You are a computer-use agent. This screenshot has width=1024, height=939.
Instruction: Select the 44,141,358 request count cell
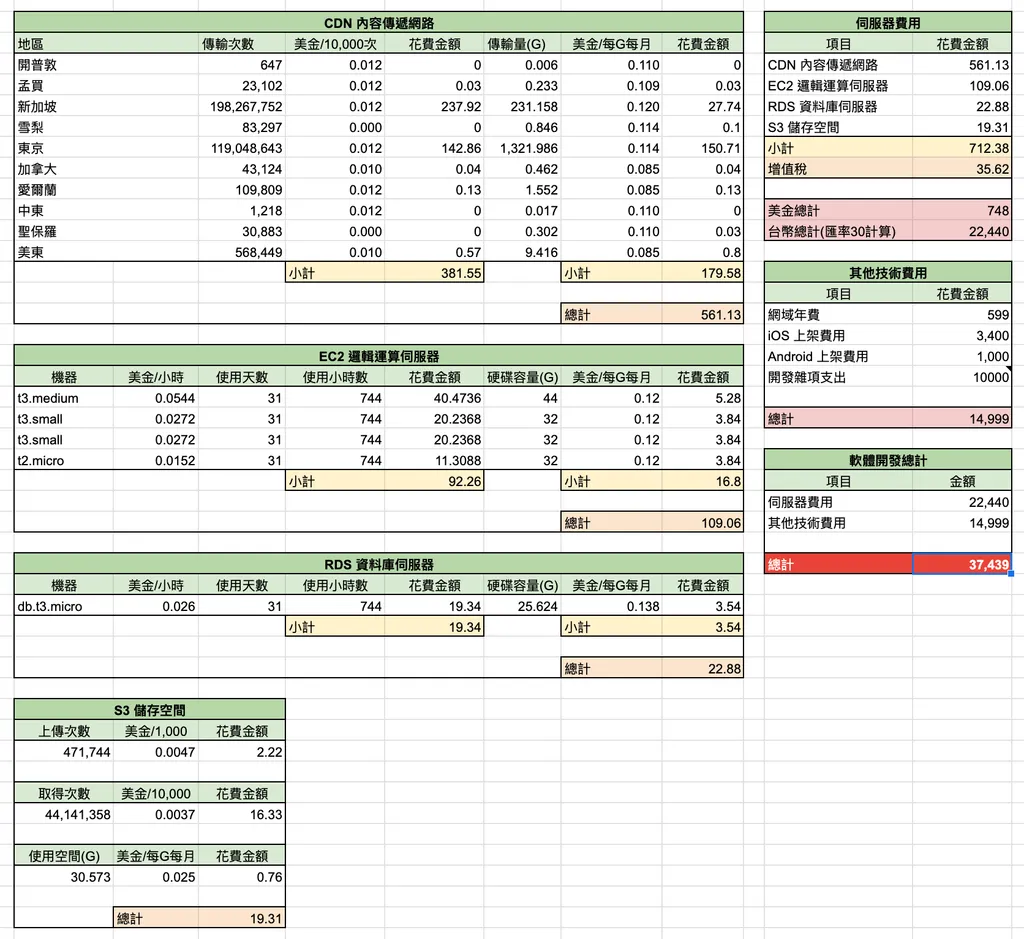(63, 814)
